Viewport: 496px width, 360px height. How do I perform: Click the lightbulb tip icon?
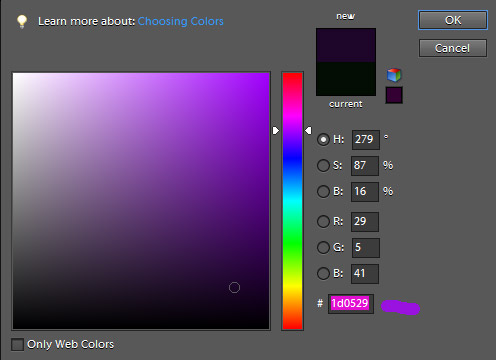[x=22, y=21]
